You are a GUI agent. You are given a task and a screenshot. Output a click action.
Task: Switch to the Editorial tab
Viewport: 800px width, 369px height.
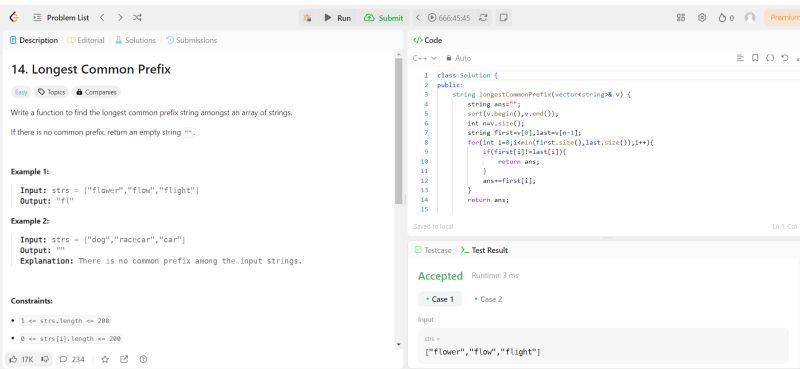point(86,40)
